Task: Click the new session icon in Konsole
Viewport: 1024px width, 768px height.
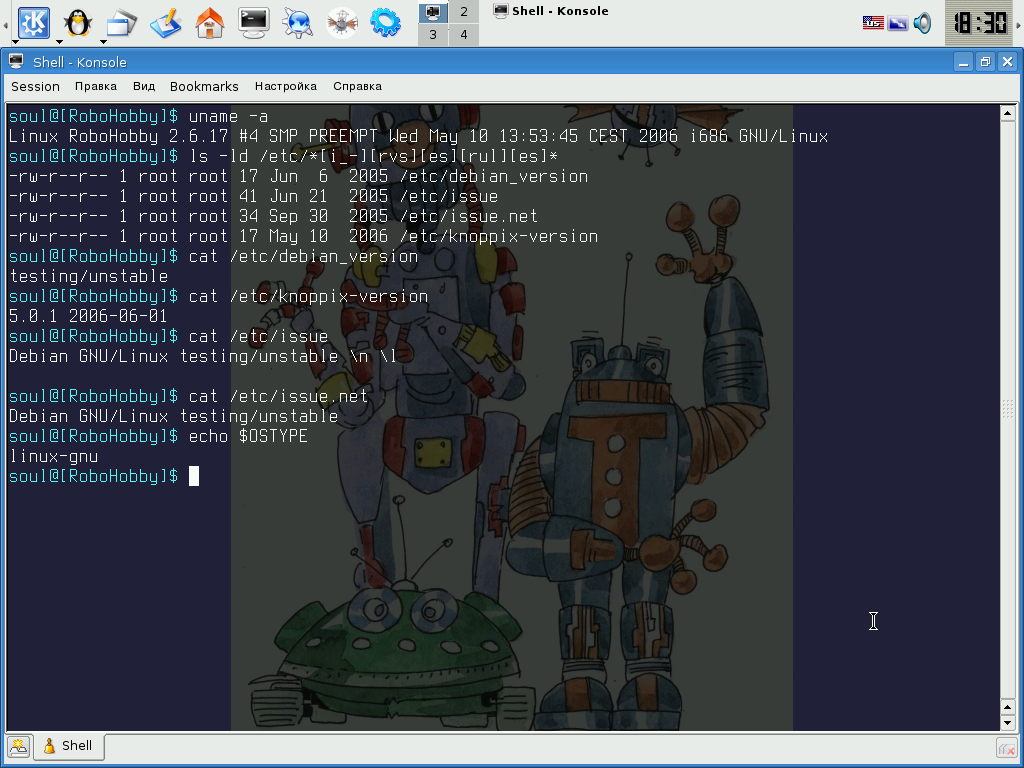Action: pyautogui.click(x=18, y=746)
